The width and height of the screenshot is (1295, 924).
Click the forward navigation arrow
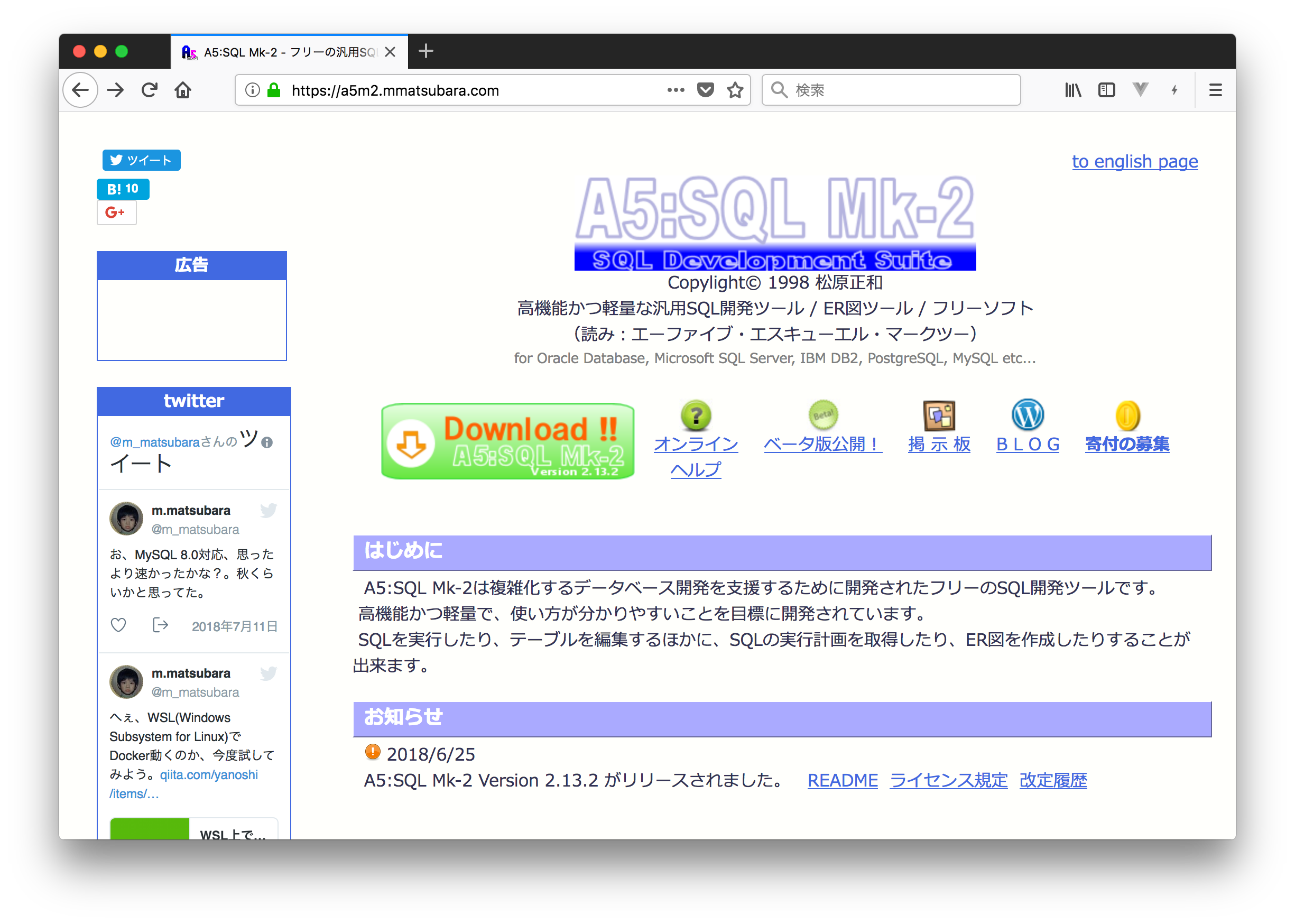(116, 90)
